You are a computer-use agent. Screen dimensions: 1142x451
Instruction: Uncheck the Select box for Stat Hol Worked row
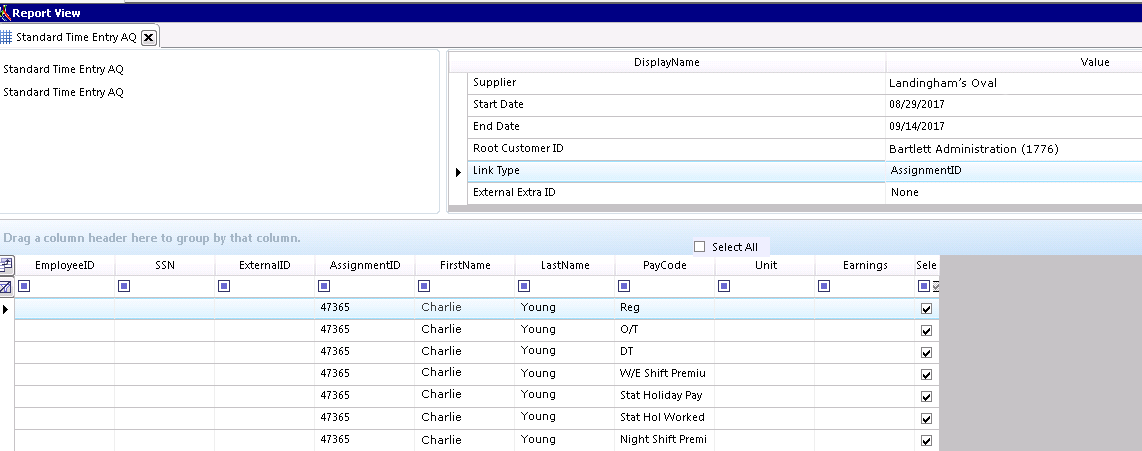pyautogui.click(x=926, y=418)
